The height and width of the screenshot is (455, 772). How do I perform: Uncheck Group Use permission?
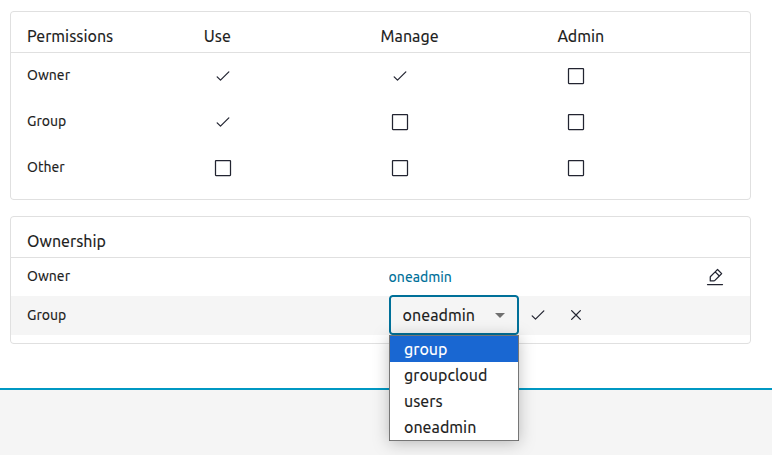pyautogui.click(x=223, y=122)
